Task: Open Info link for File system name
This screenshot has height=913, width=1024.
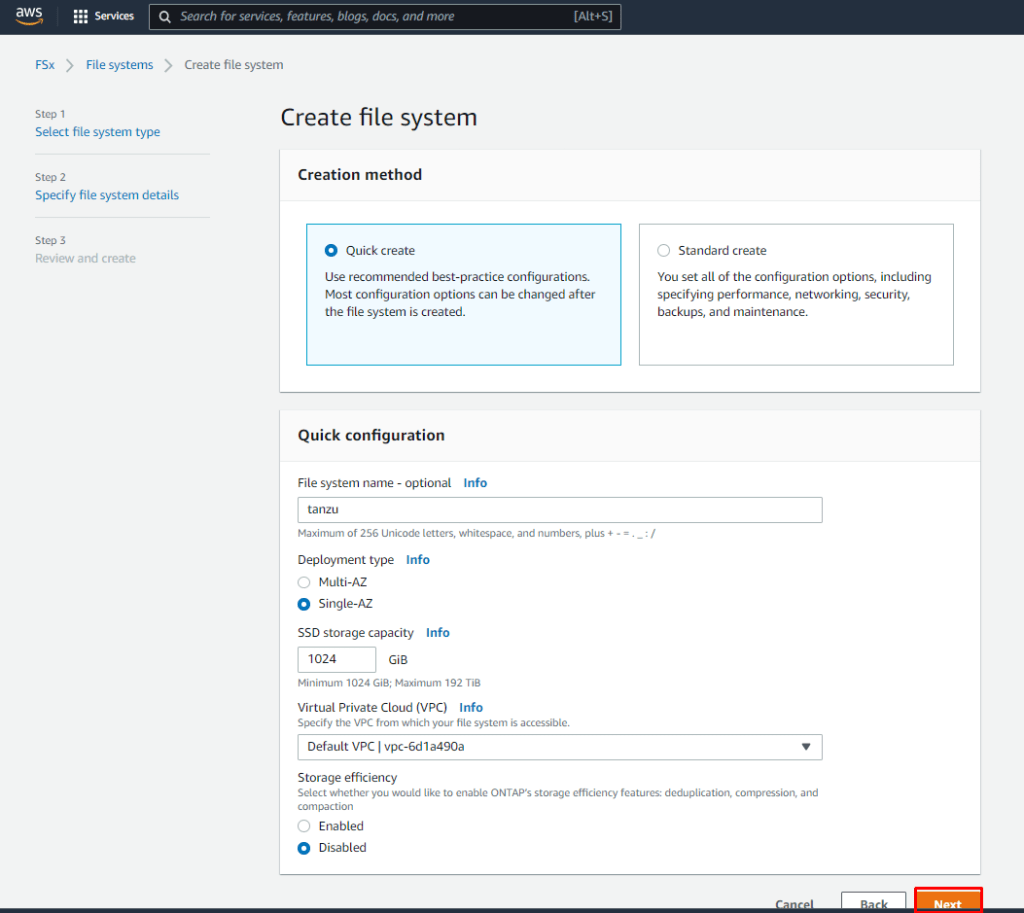Action: click(x=475, y=483)
